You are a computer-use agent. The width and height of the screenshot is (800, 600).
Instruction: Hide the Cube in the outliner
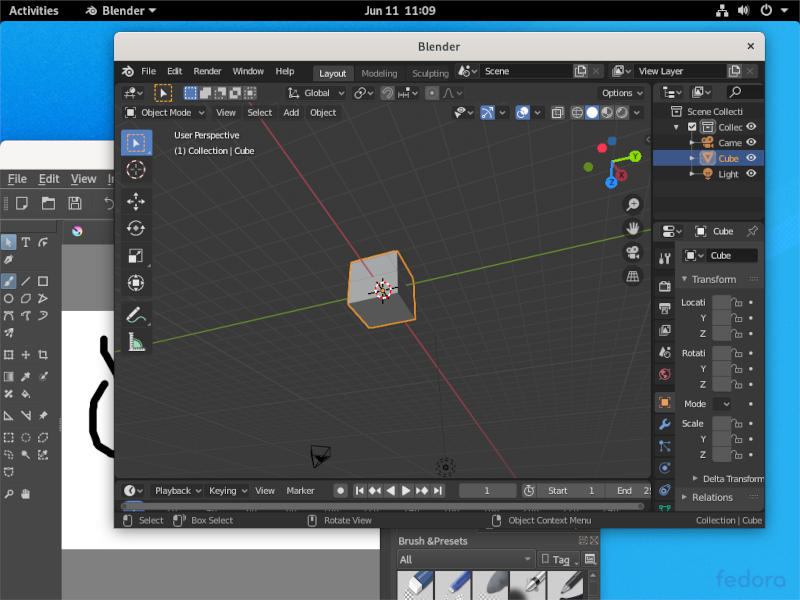click(751, 158)
